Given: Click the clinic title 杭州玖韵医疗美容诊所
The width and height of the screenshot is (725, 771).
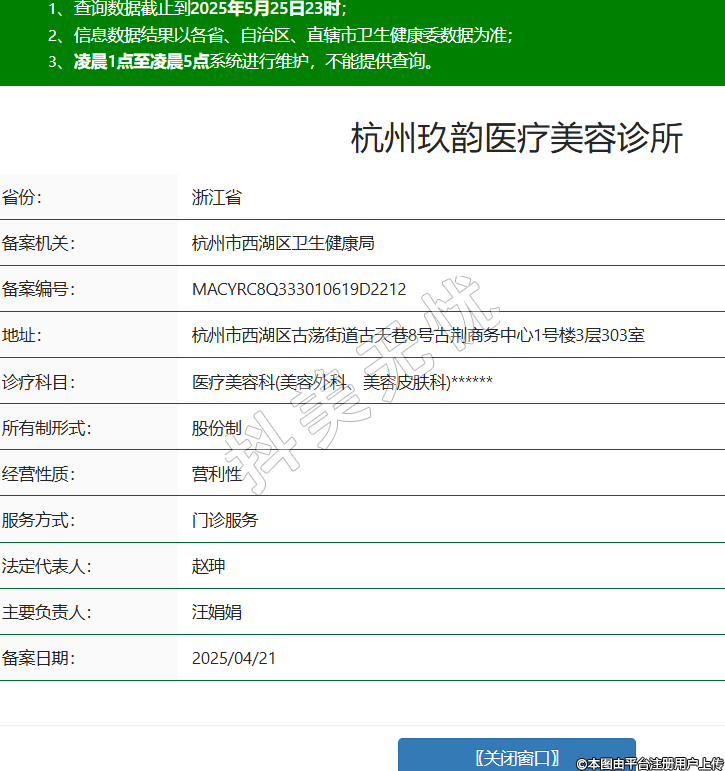Looking at the screenshot, I should tap(516, 139).
